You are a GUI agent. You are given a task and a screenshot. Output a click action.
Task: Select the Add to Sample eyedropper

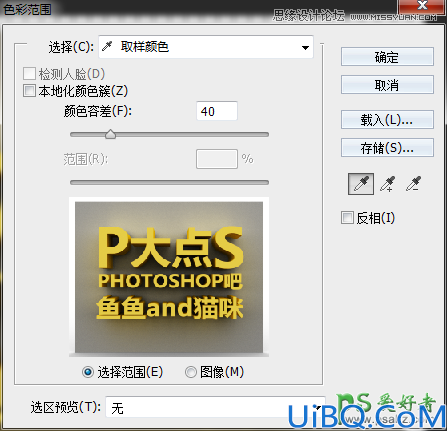coord(387,184)
